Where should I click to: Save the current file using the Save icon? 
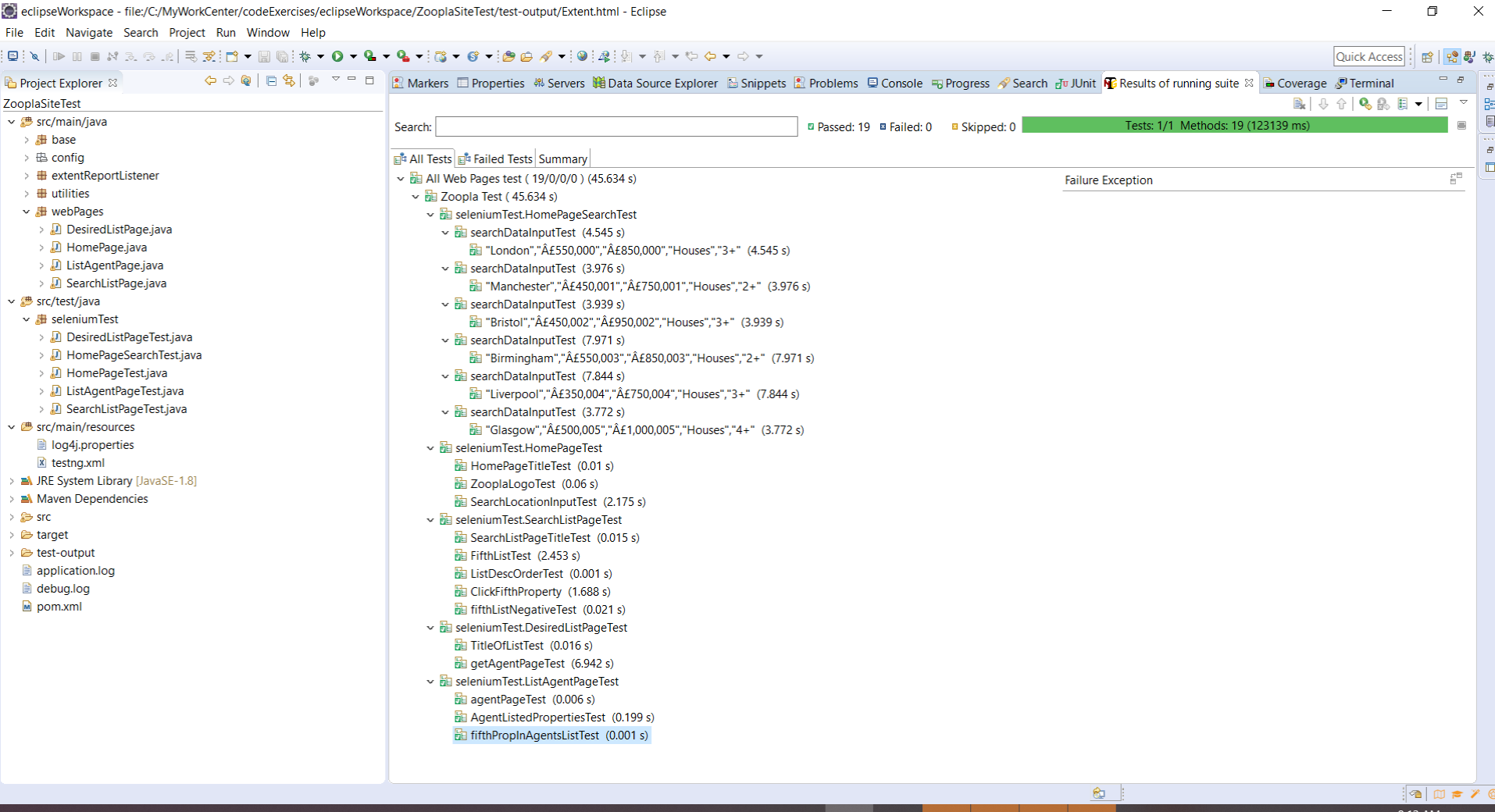click(x=265, y=55)
